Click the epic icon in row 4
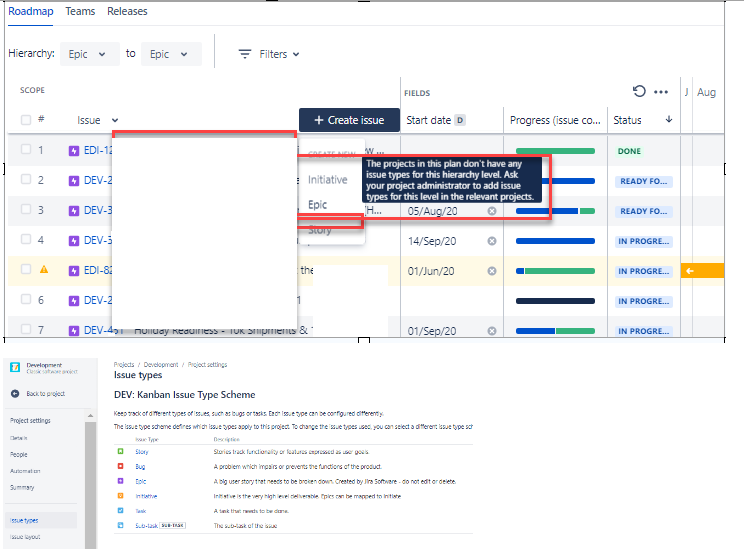This screenshot has width=744, height=549. tap(74, 241)
